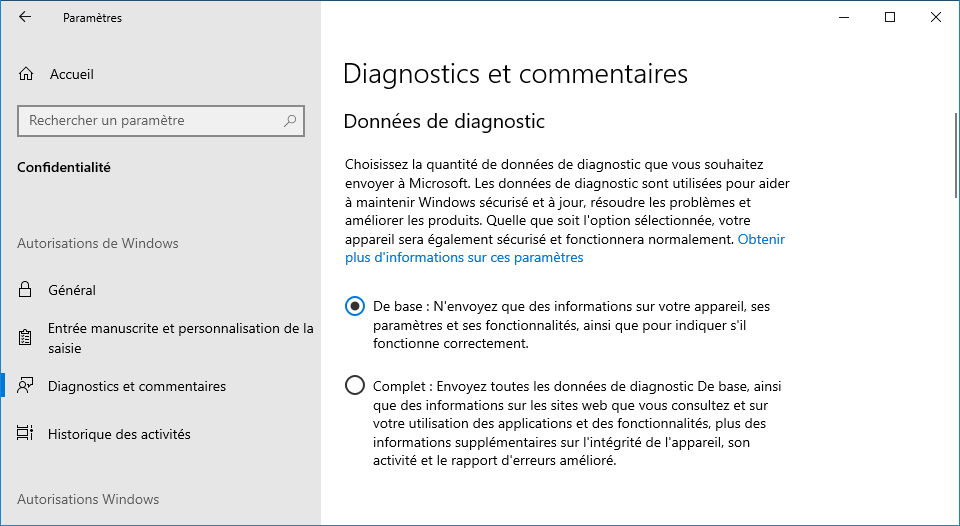Screen dimensions: 960x526
Task: Click the Général padlock icon
Action: (25, 289)
